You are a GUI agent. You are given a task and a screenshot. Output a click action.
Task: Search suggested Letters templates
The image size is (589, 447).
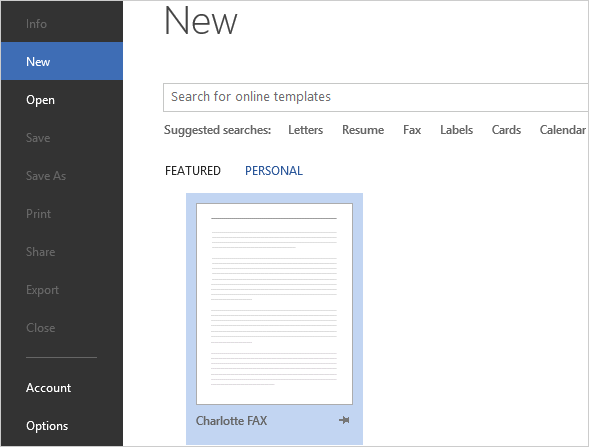305,130
